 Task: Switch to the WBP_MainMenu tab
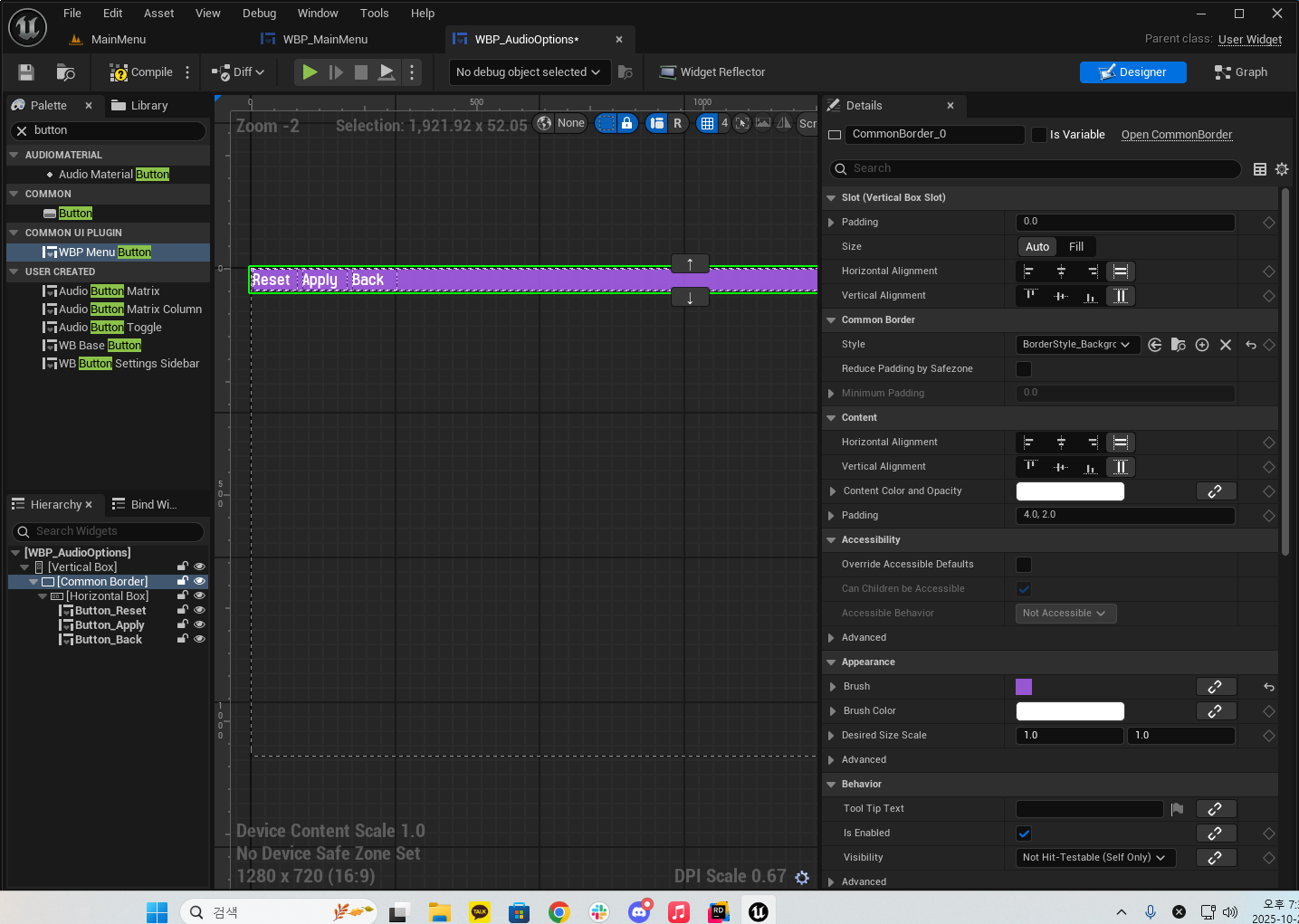coord(324,40)
